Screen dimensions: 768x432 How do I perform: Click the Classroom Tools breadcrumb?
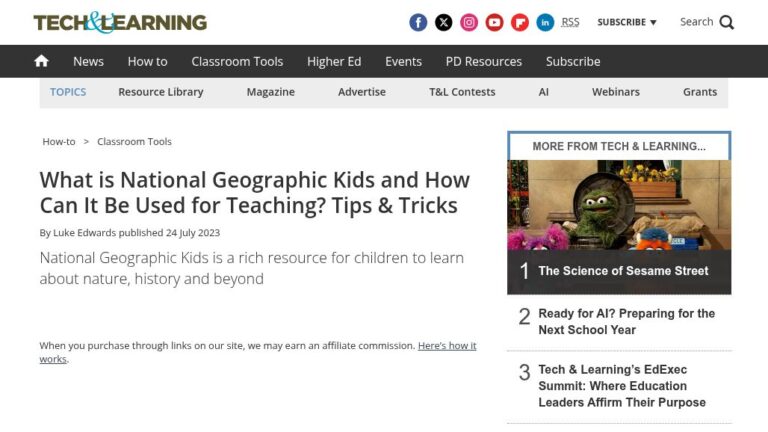(x=134, y=142)
